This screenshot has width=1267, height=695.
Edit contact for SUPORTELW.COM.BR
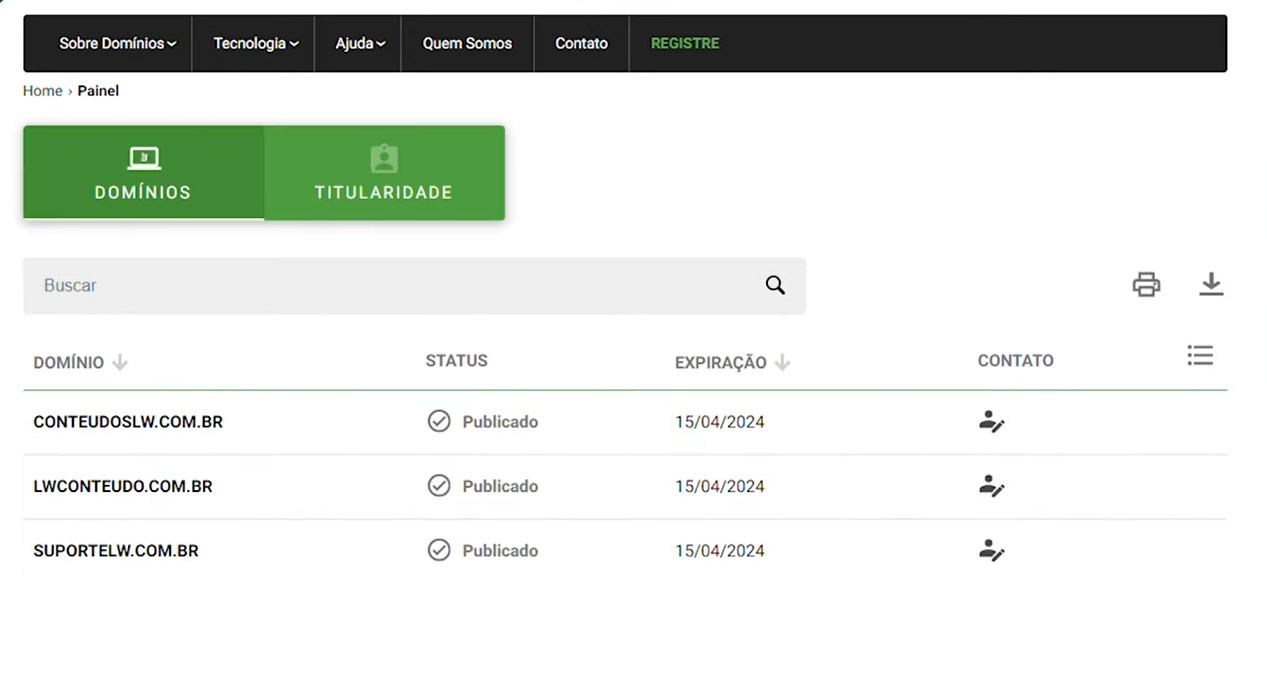991,550
